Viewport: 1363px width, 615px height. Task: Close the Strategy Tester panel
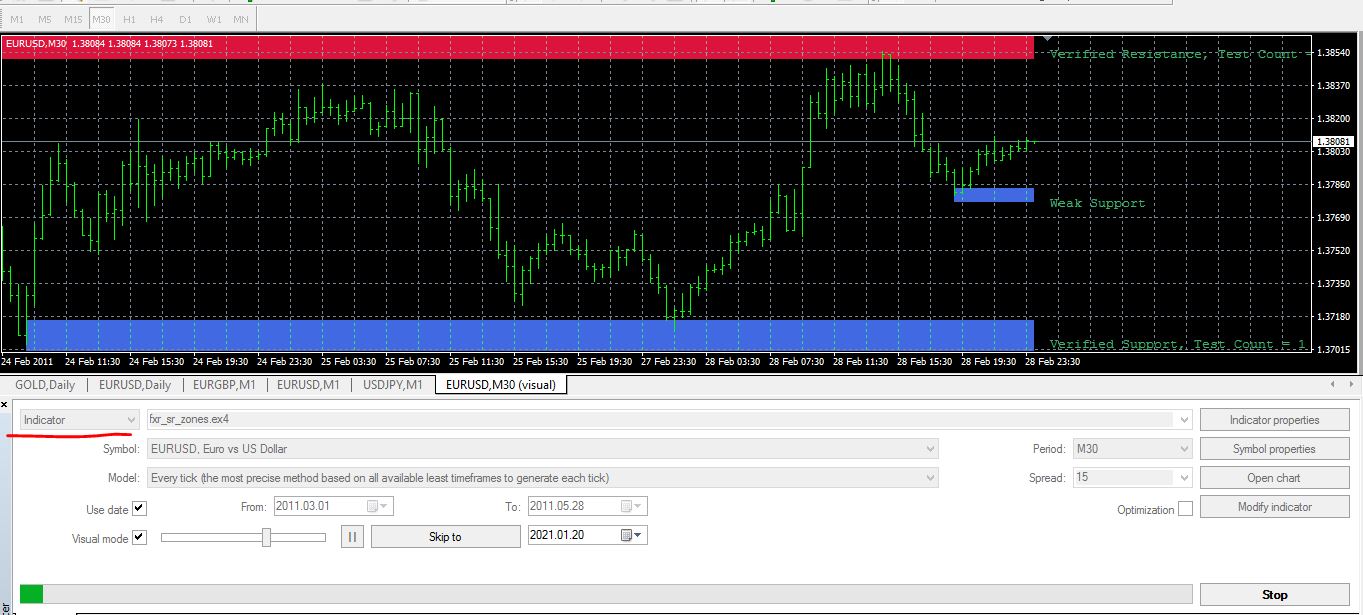click(5, 404)
